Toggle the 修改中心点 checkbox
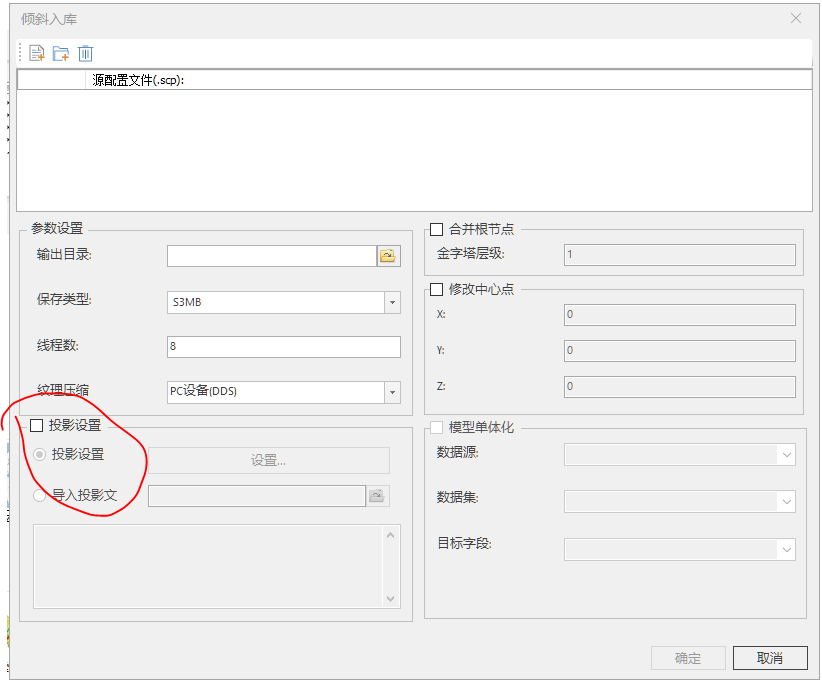822x681 pixels. point(436,289)
